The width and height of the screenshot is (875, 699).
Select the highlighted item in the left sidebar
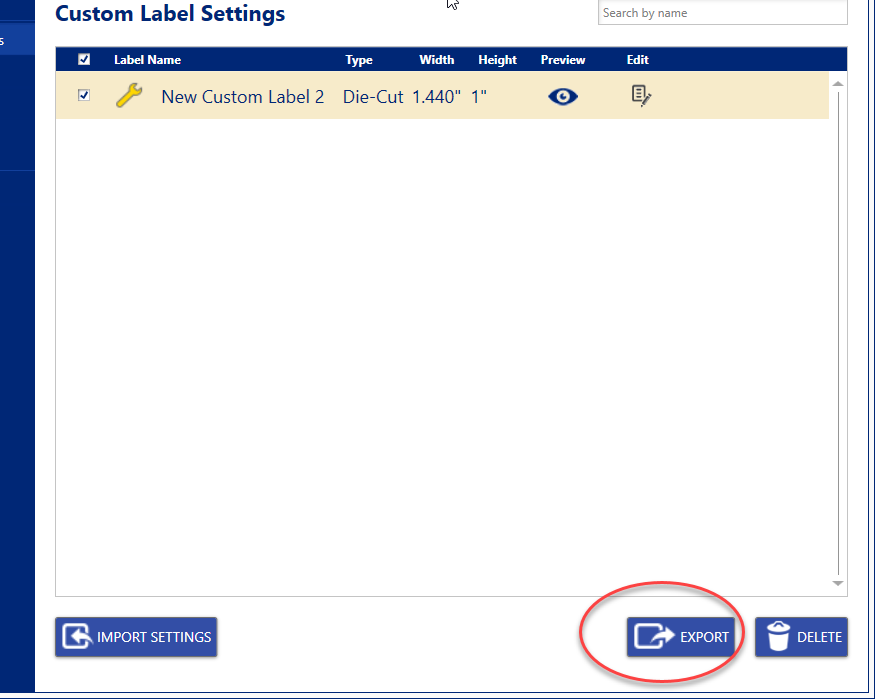tap(16, 41)
